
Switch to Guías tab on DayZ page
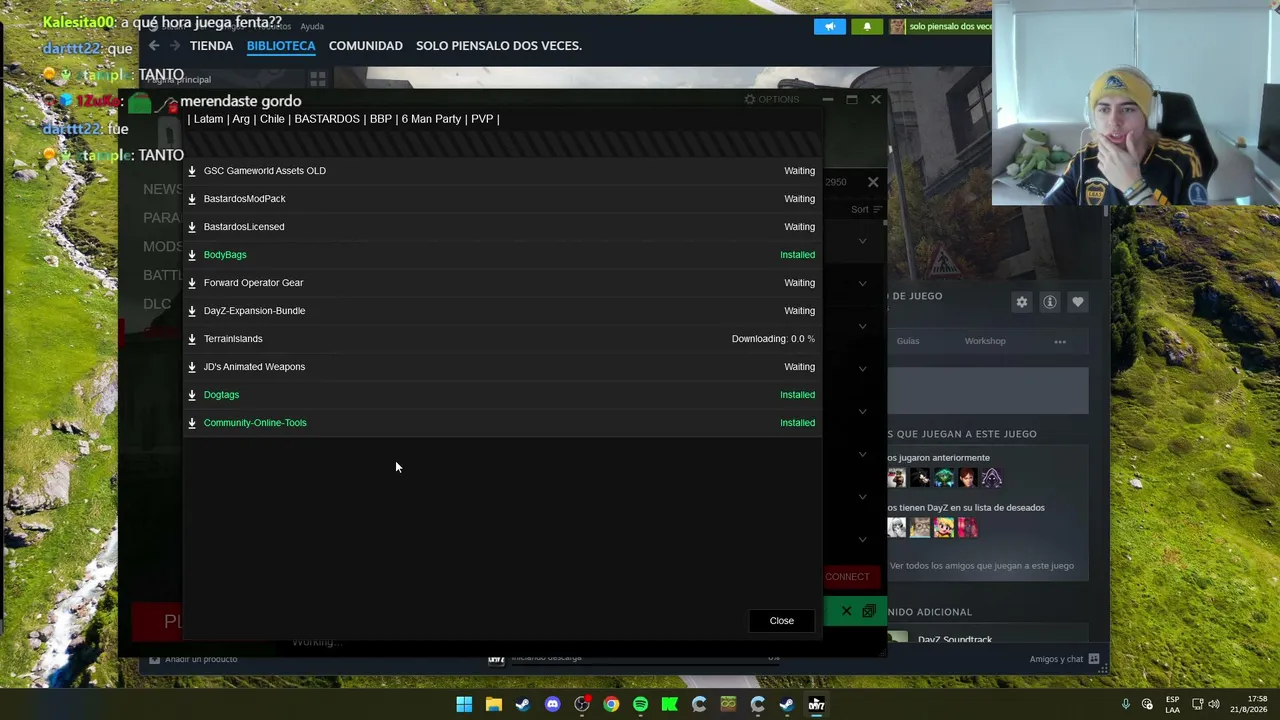908,341
